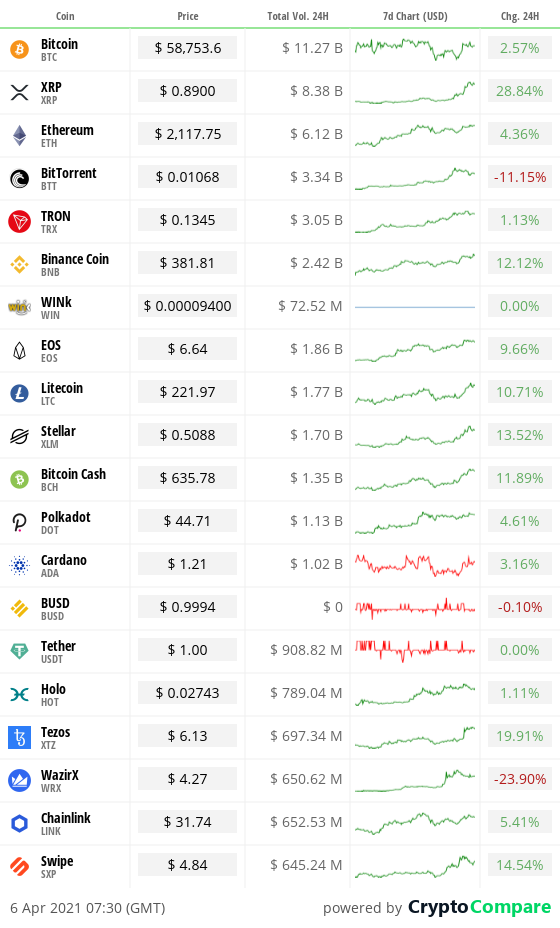Screen dimensions: 560x928
Task: Click the Cardano dotted logo icon
Action: click(x=20, y=565)
